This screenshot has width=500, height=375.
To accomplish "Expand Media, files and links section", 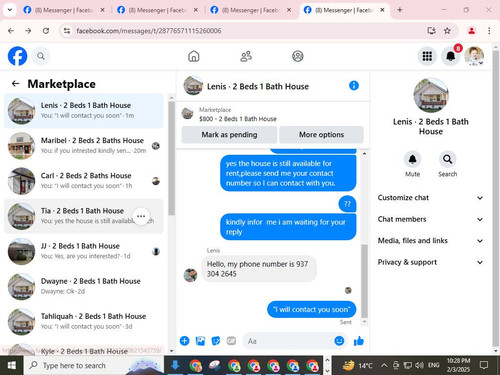I will [430, 241].
